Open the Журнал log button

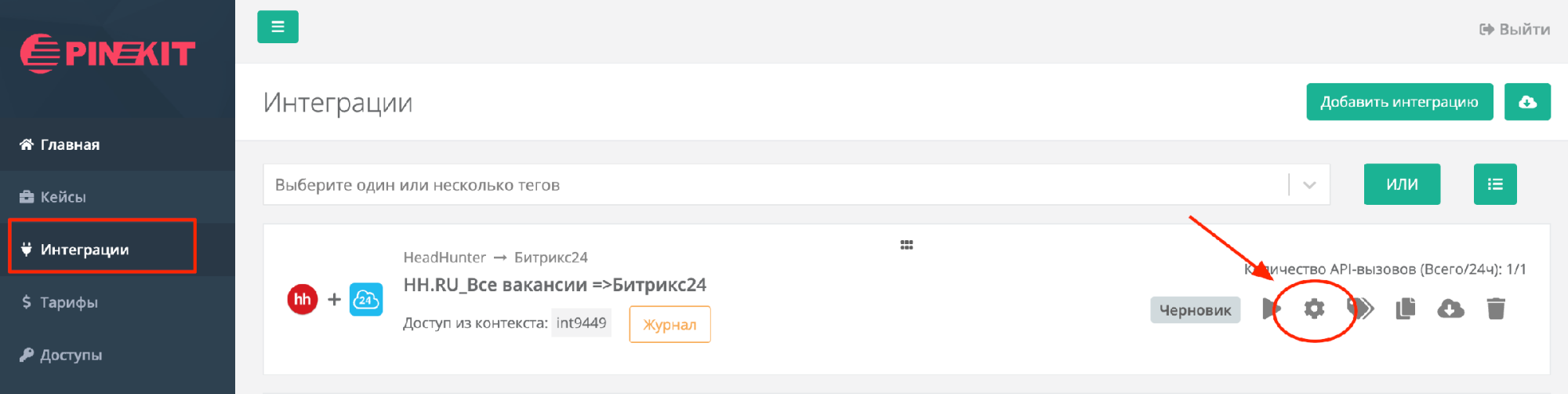click(x=670, y=324)
